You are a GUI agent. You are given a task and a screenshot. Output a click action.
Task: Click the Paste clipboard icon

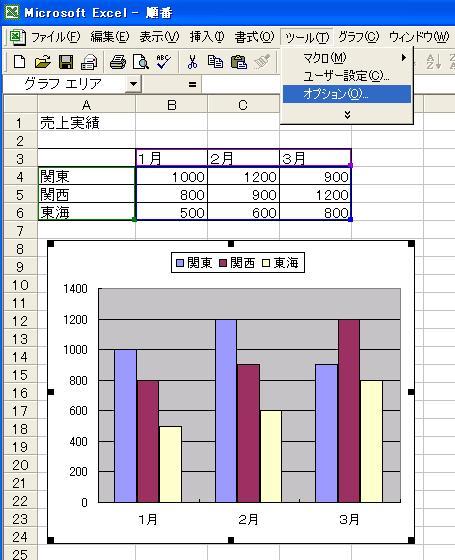pyautogui.click(x=239, y=62)
